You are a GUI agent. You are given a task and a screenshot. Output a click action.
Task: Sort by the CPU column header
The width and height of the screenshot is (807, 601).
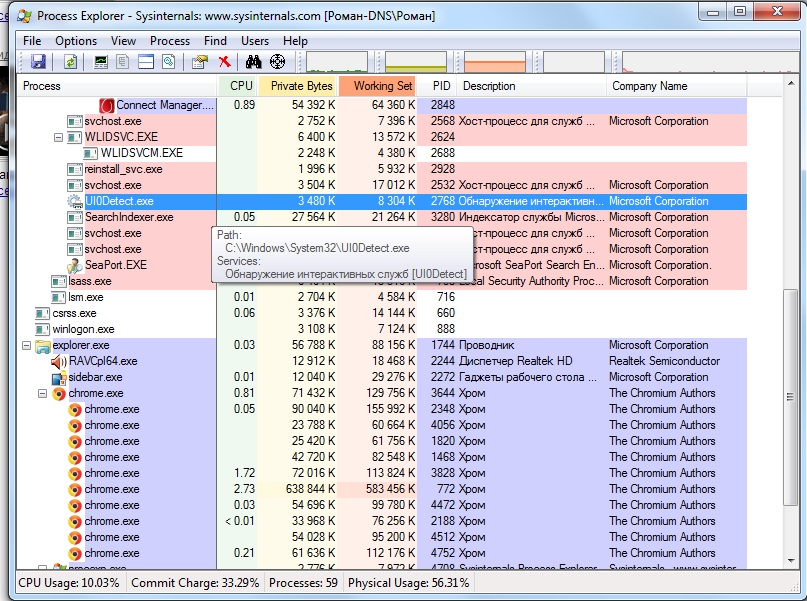click(237, 86)
